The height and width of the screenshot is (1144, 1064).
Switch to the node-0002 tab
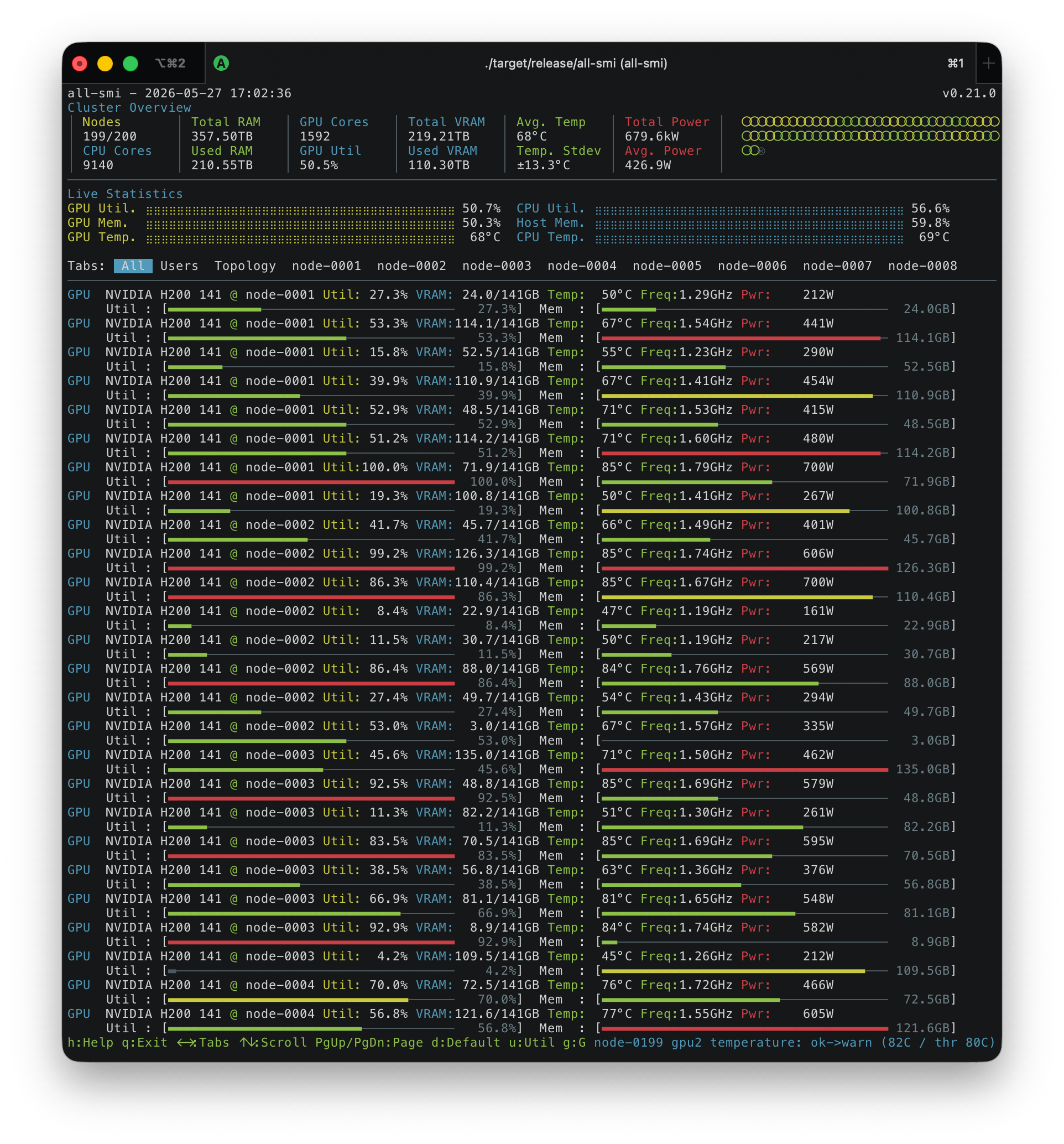[412, 266]
